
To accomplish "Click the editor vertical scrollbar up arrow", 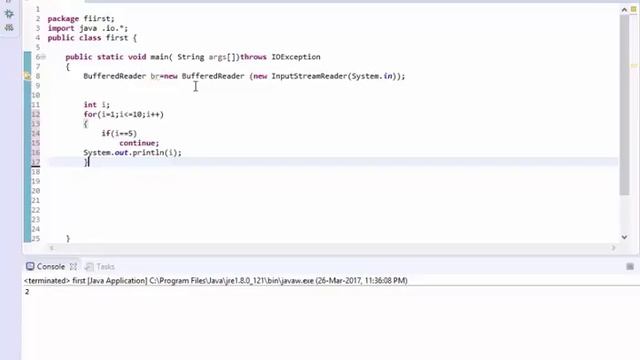I will pyautogui.click(x=624, y=10).
